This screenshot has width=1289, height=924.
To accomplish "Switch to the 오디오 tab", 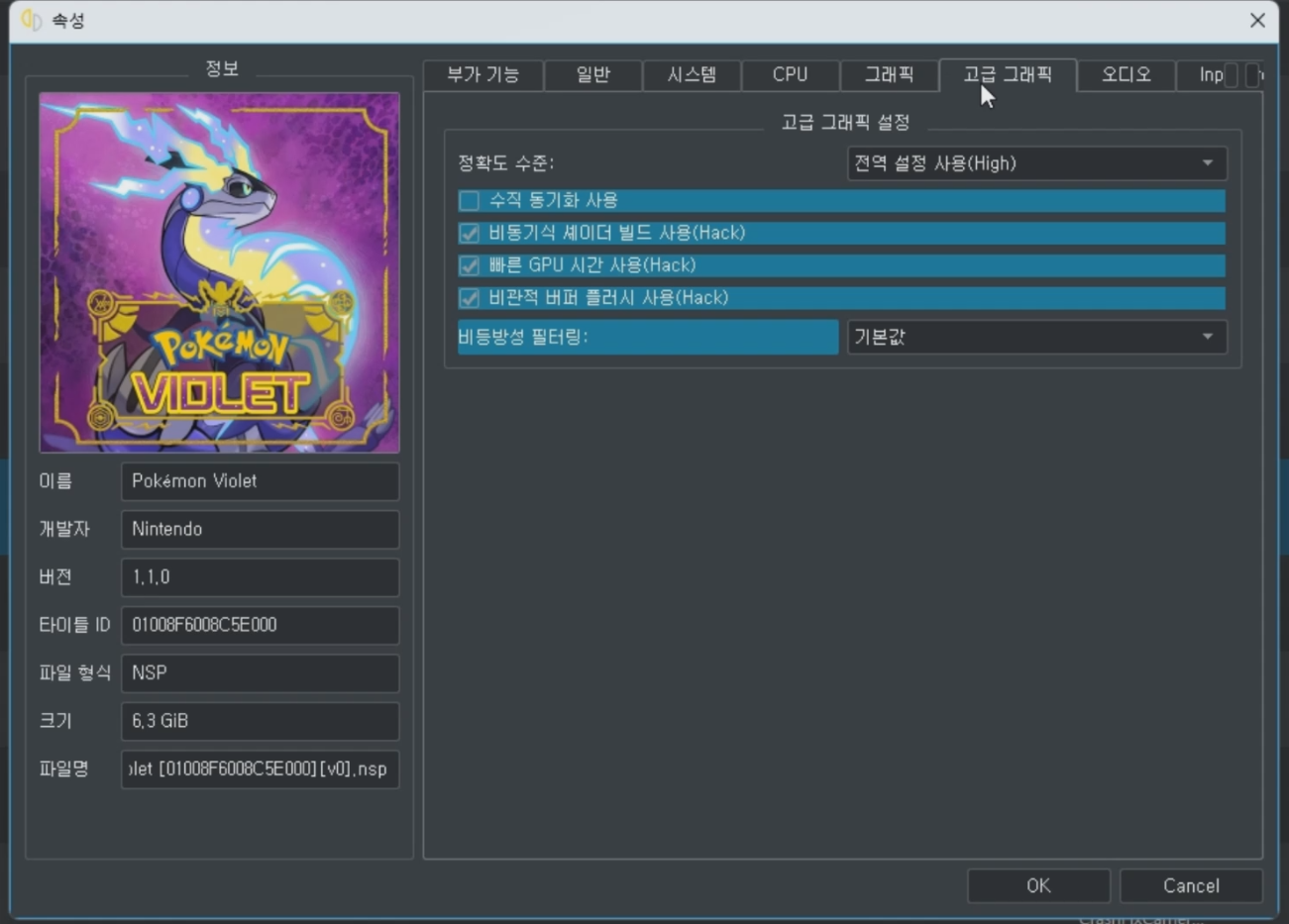I will (x=1127, y=75).
